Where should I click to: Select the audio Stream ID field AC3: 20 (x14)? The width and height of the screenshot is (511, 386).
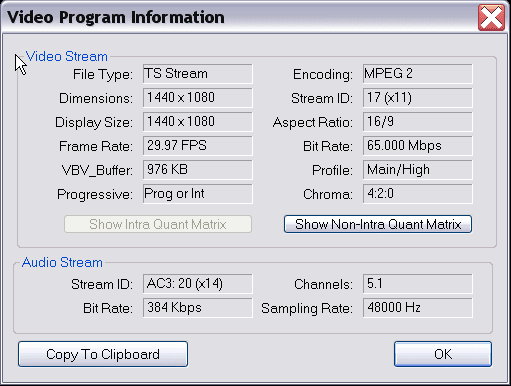[x=198, y=284]
